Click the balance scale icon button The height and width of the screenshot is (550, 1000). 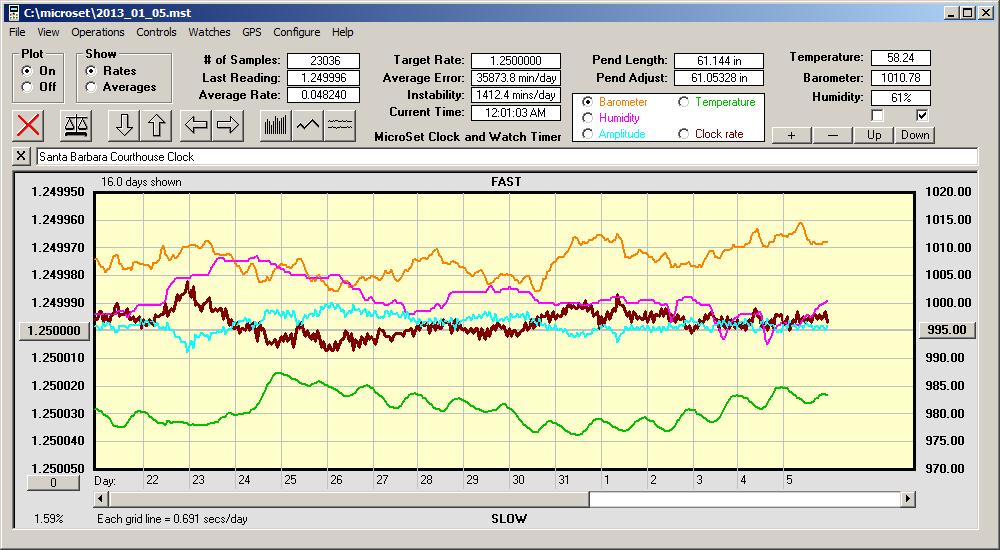click(x=77, y=125)
